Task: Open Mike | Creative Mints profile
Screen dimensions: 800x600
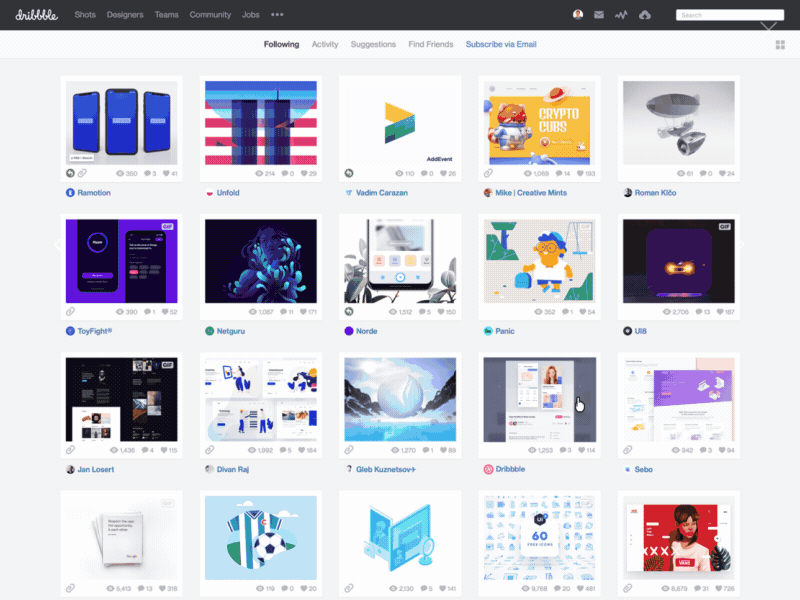Action: tap(531, 193)
